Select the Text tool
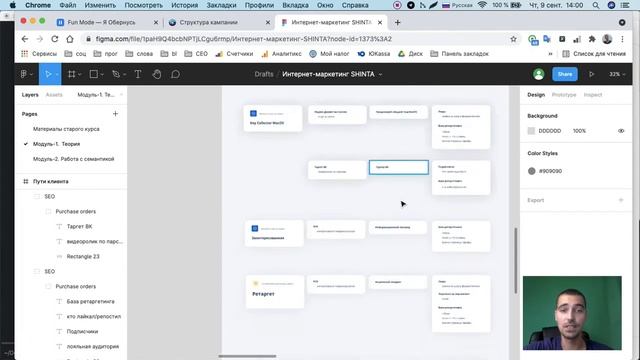Image resolution: width=640 pixels, height=360 pixels. (138, 74)
